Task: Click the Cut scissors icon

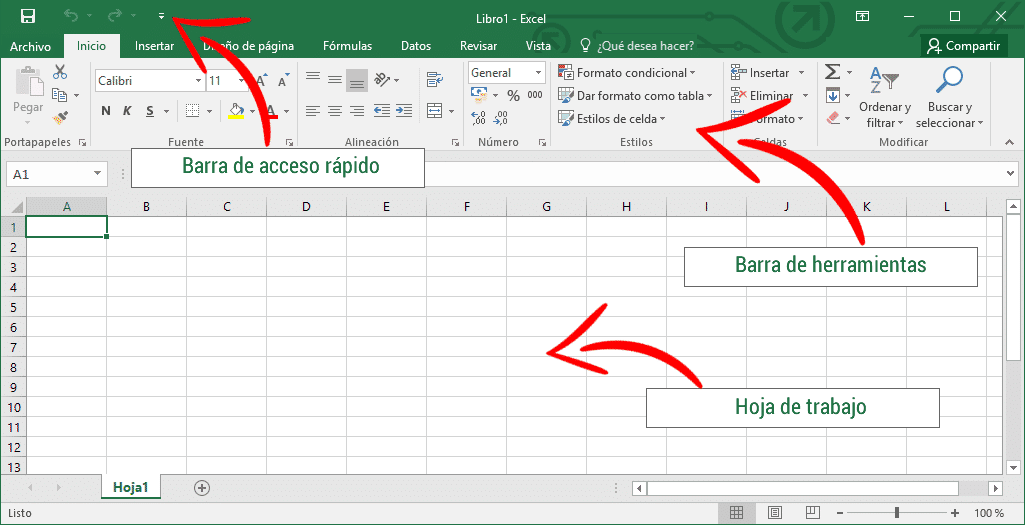Action: pos(60,72)
